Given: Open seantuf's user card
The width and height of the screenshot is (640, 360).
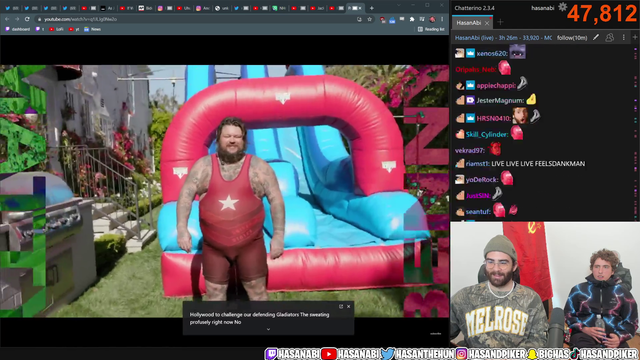Looking at the screenshot, I should tap(478, 211).
